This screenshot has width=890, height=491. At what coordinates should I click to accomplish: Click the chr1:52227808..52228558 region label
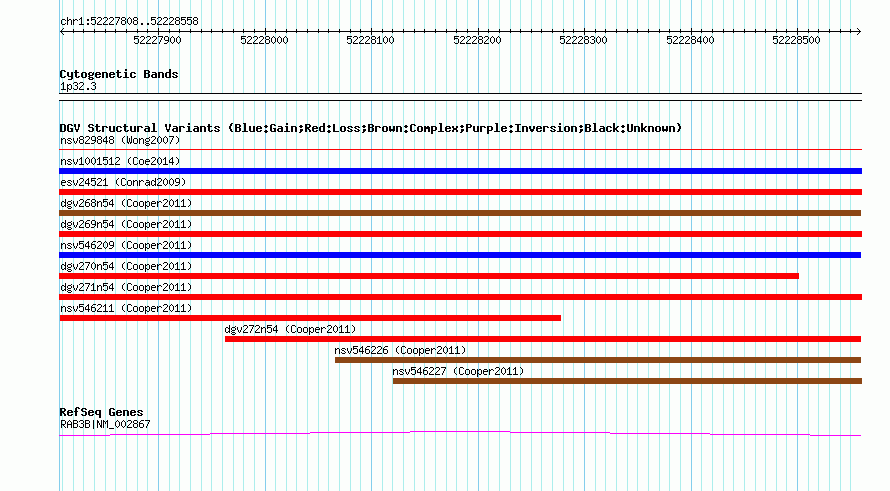tap(129, 22)
